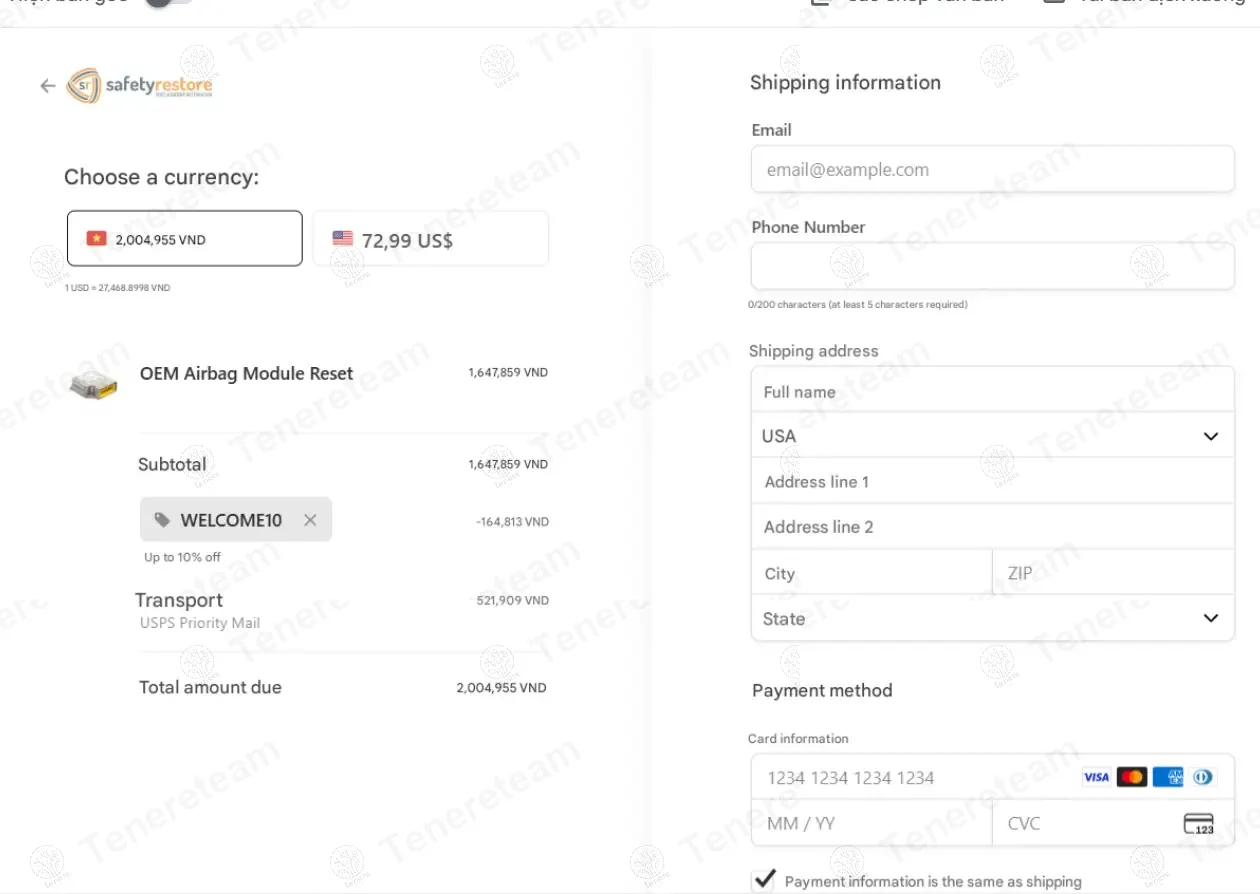Screen dimensions: 1260x894
Task: Click the back arrow beside safetyrestore logo
Action: coord(47,86)
